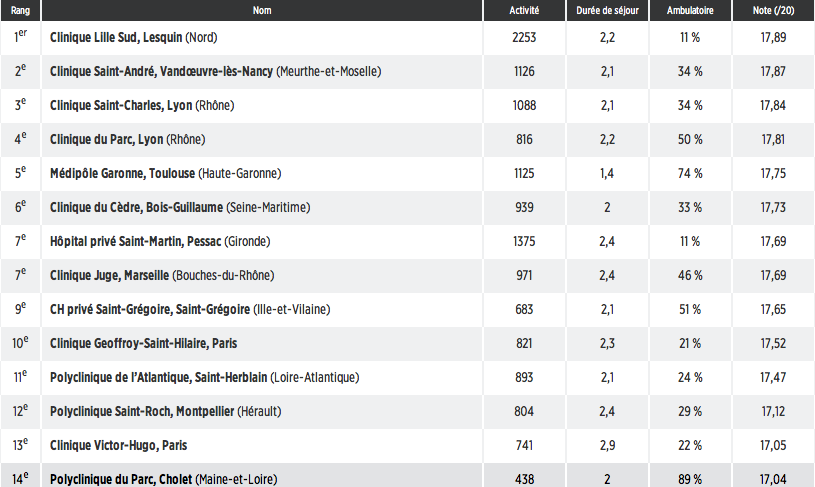Viewport: 815px width, 487px height.
Task: Open Clinique Victor-Hugo, Paris entry
Action: (x=119, y=445)
